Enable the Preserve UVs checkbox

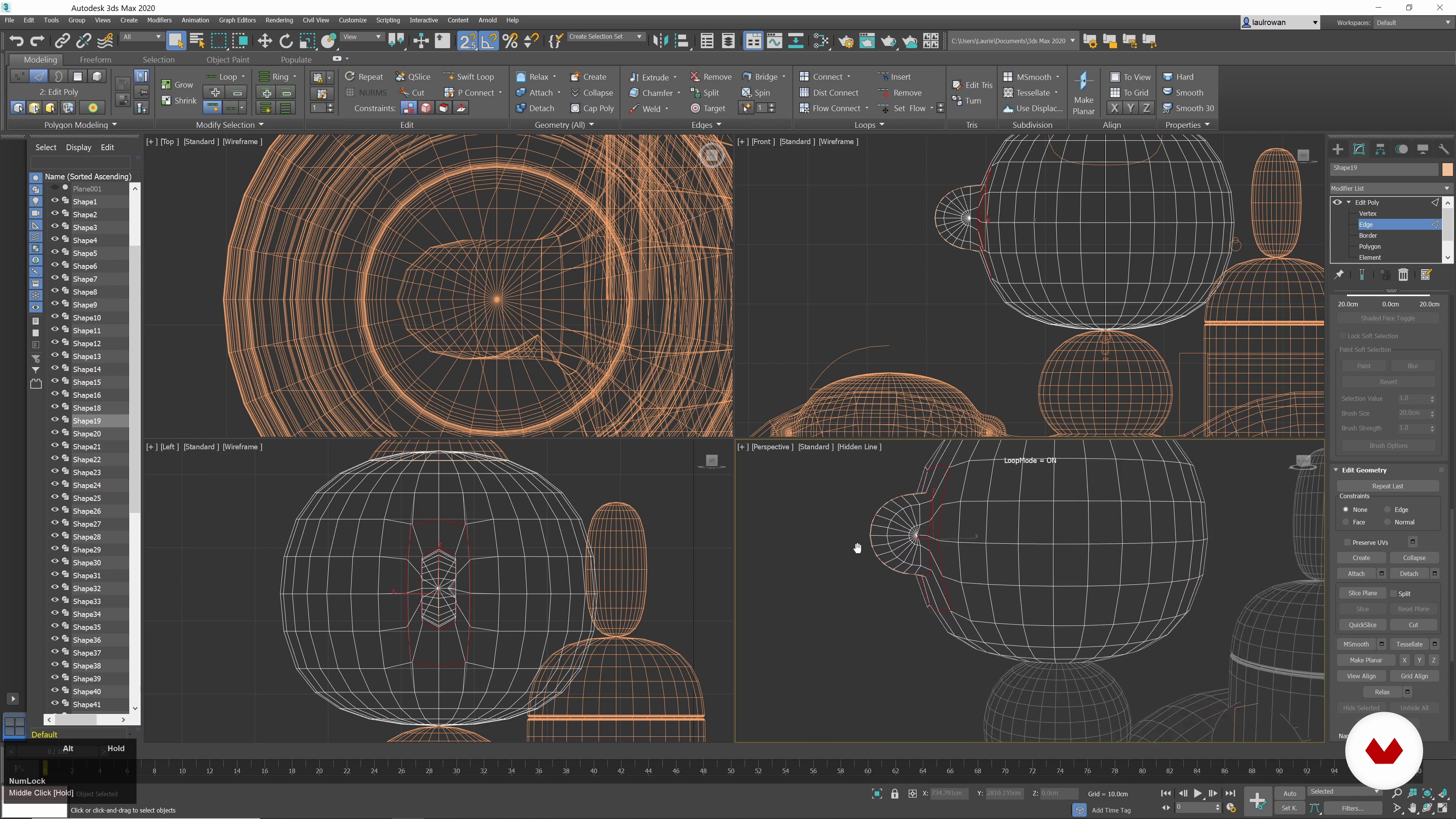pyautogui.click(x=1348, y=542)
